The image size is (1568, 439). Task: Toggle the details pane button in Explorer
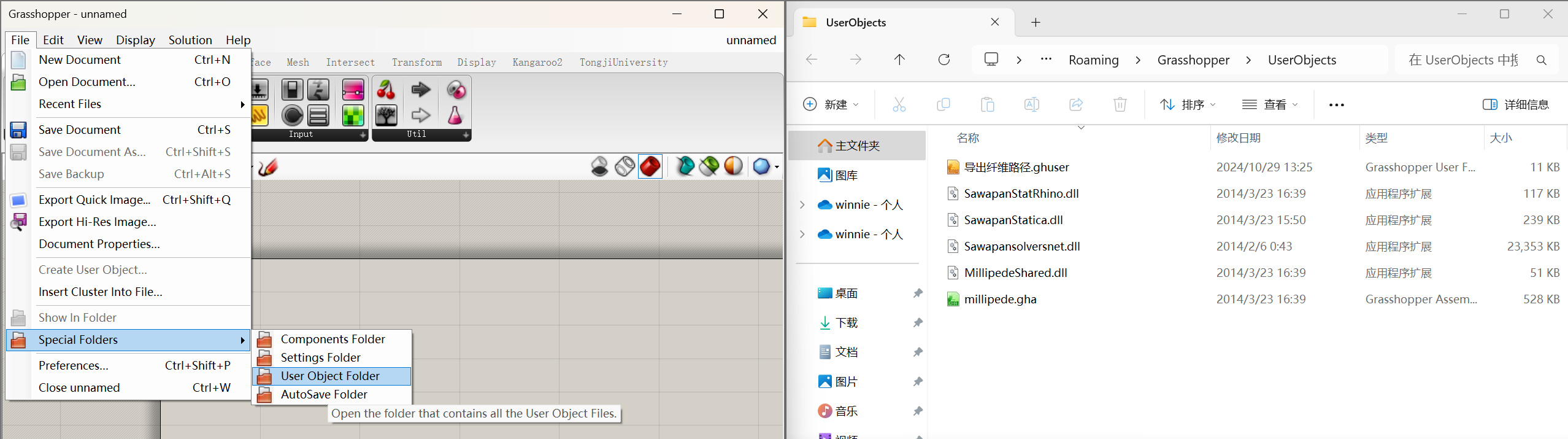(1515, 104)
